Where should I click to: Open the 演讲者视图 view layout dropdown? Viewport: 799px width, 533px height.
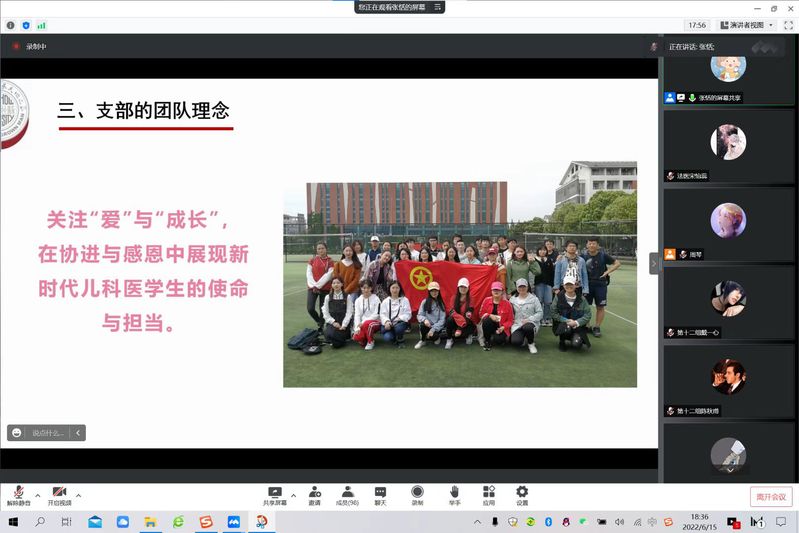pos(745,25)
